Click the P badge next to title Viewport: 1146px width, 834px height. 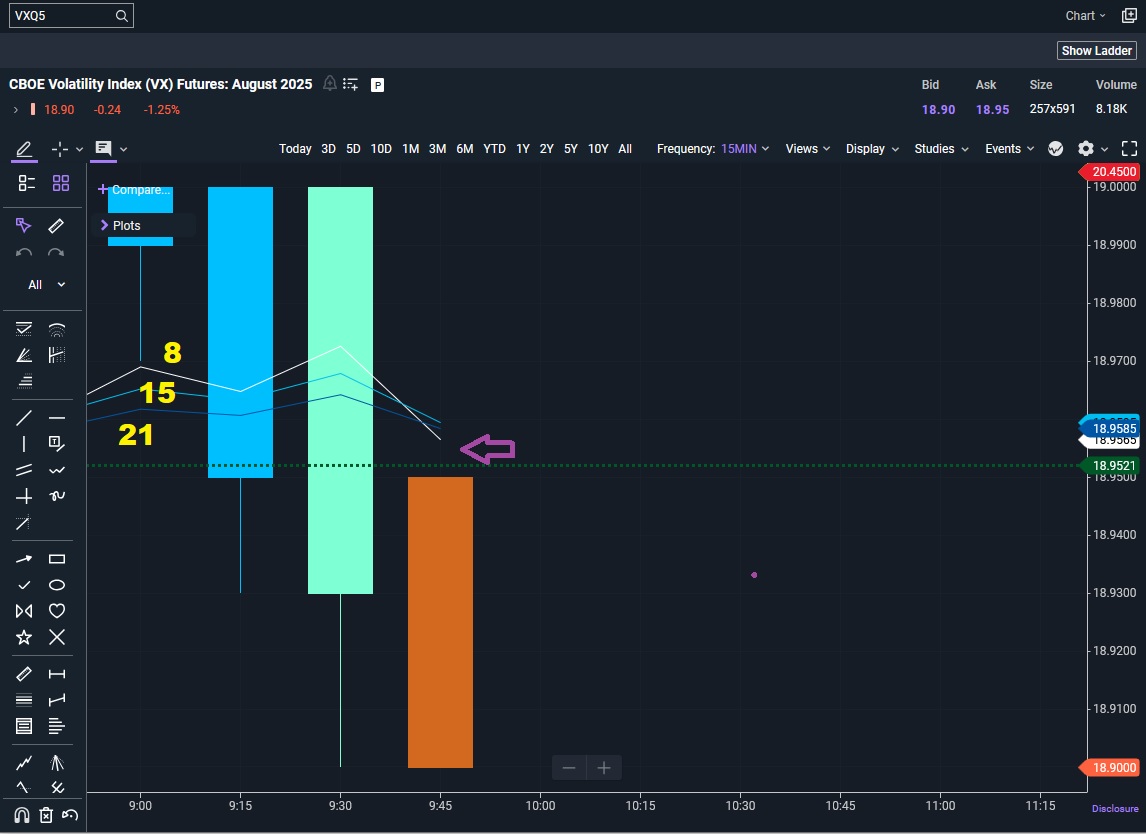click(377, 85)
